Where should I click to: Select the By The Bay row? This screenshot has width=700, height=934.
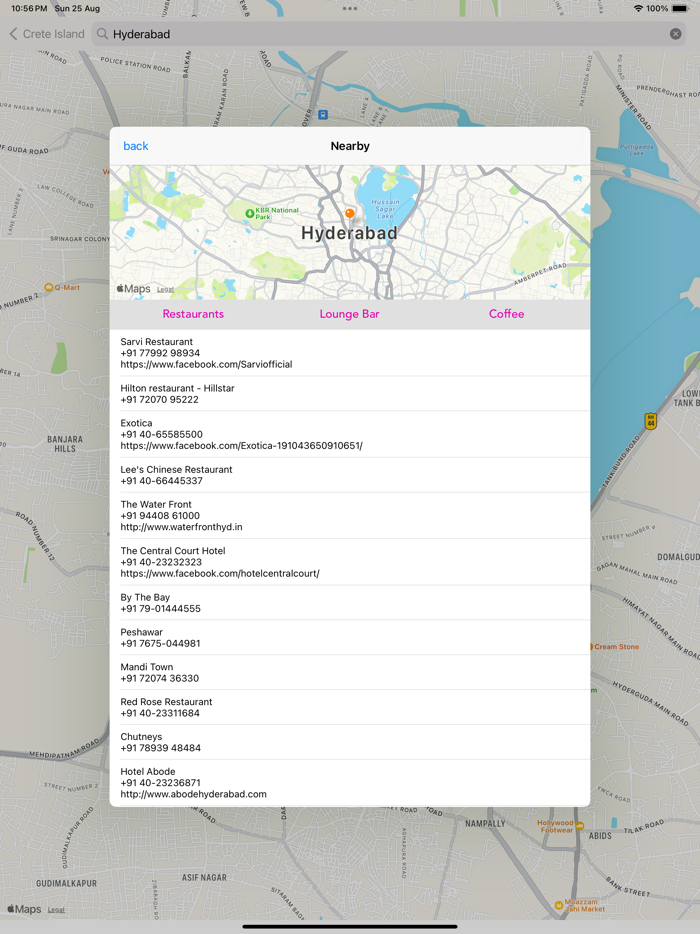coord(350,603)
